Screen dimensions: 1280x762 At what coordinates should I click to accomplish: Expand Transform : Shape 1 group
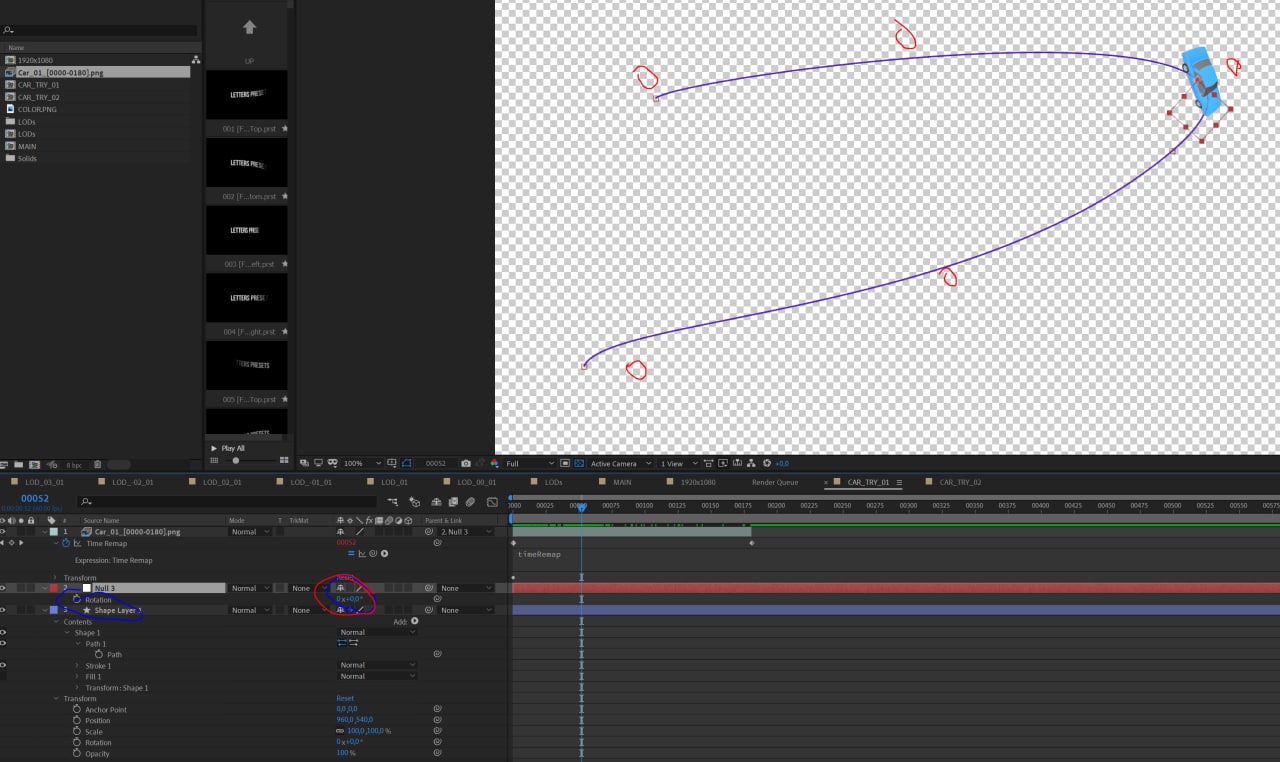point(77,687)
